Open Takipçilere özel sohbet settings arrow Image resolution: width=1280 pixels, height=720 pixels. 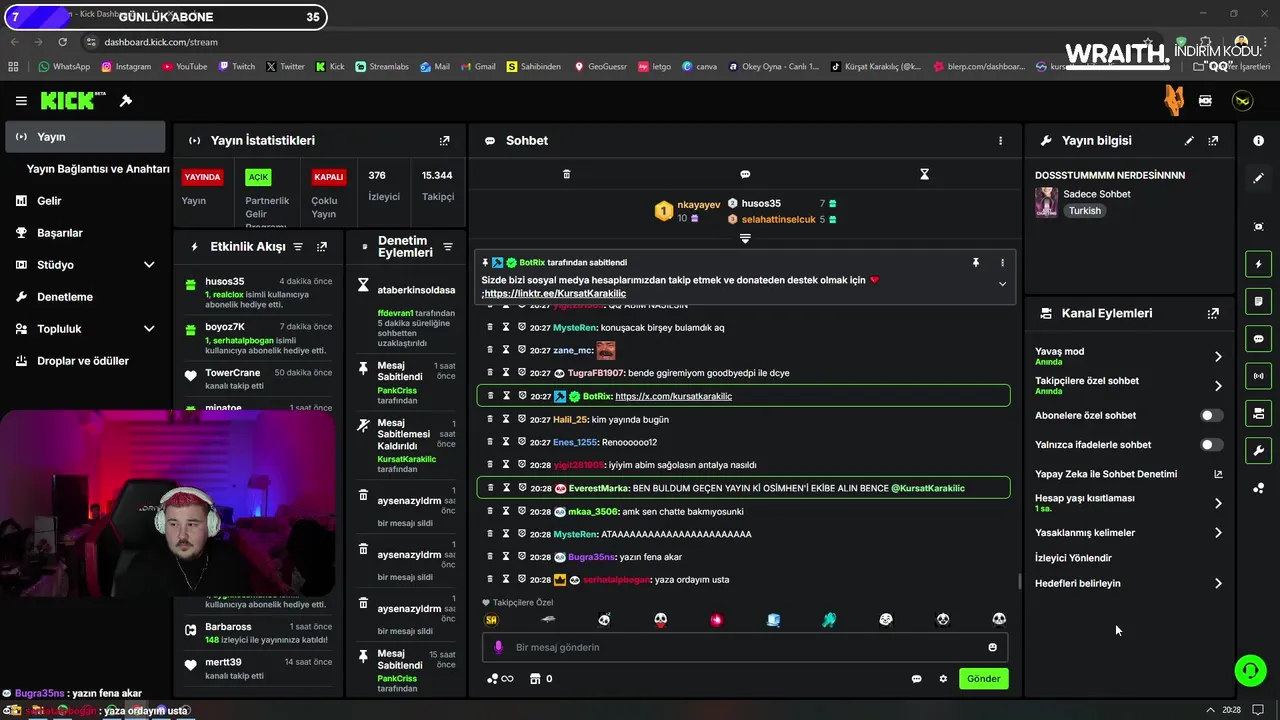click(1218, 386)
